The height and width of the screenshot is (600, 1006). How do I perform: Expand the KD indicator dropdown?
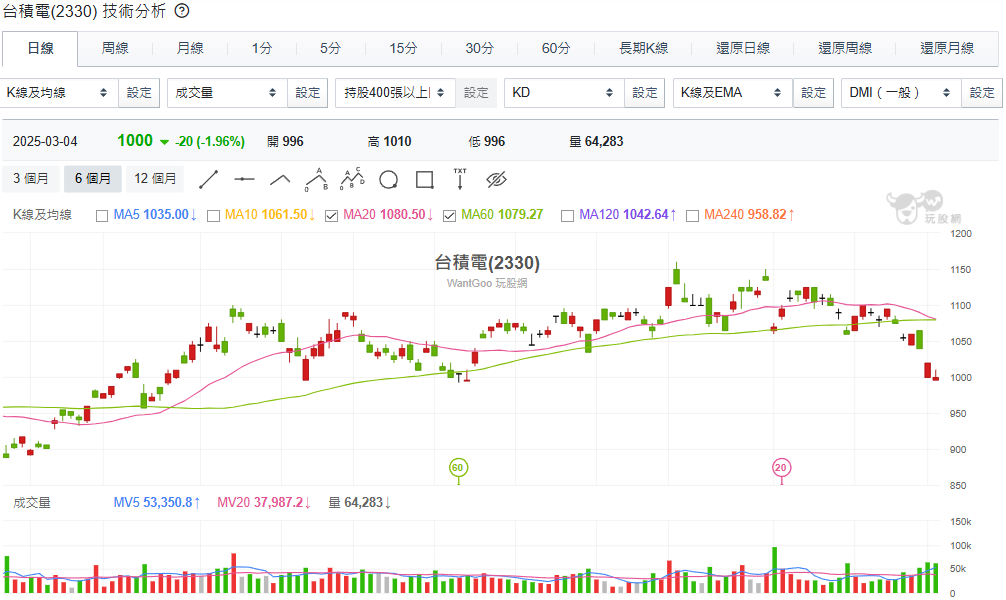[x=563, y=93]
